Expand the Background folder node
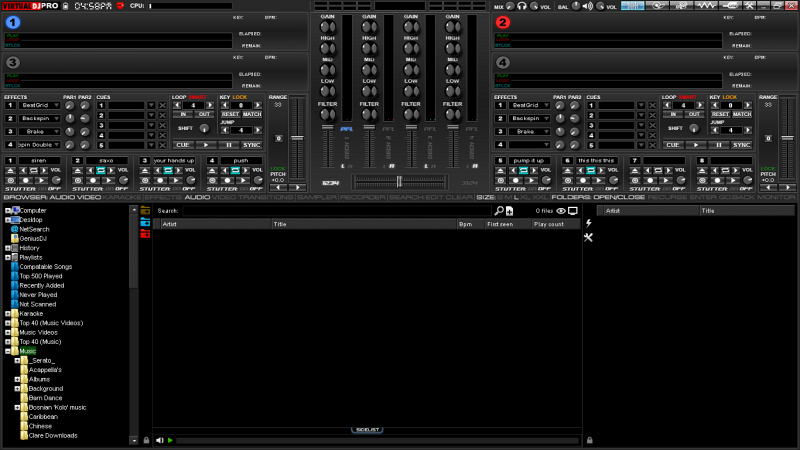This screenshot has height=450, width=800. 17,389
